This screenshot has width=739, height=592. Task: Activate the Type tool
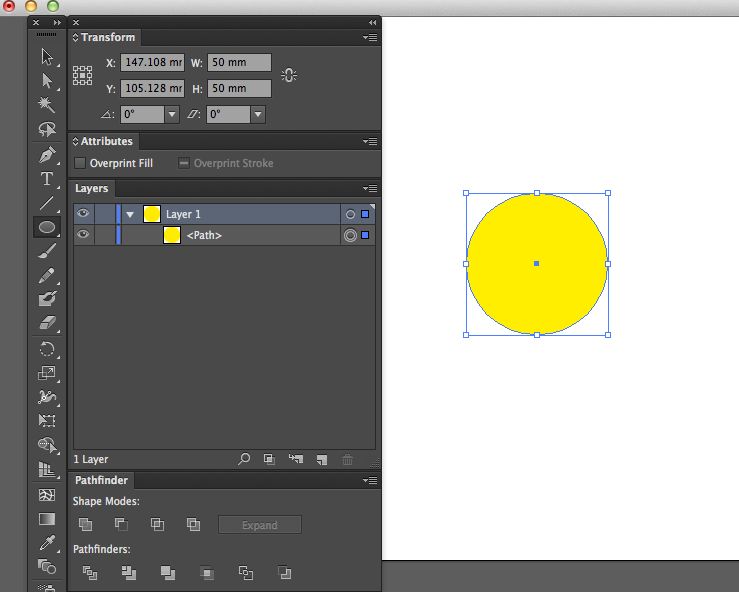[x=47, y=179]
